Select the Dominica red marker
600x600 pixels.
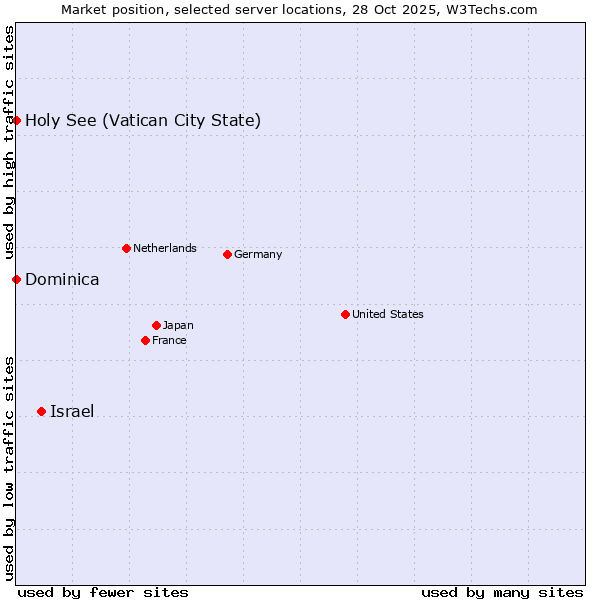(x=16, y=279)
